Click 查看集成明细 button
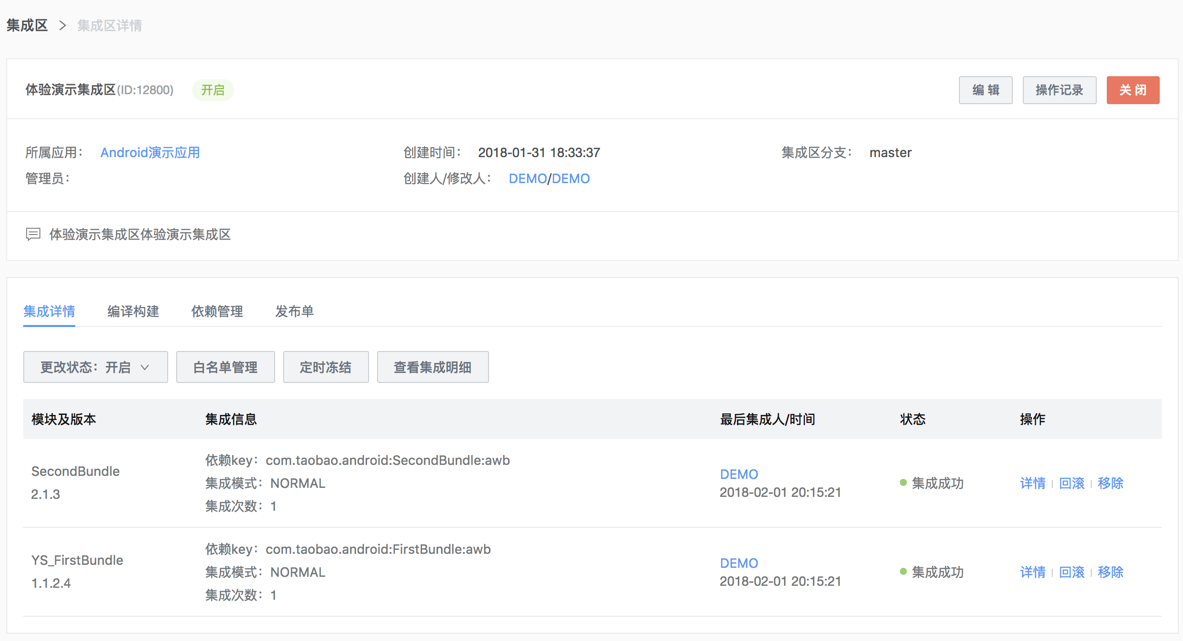Viewport: 1183px width, 641px height. 433,367
